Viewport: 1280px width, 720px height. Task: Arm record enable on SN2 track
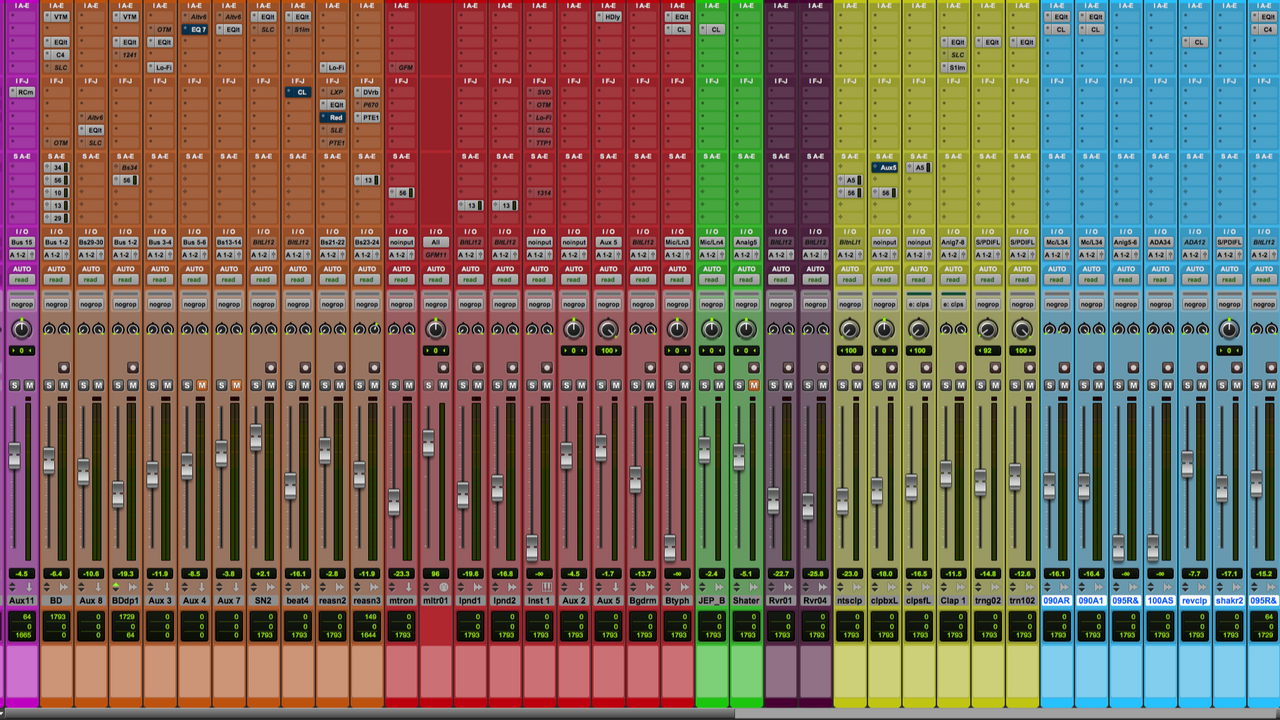tap(271, 368)
